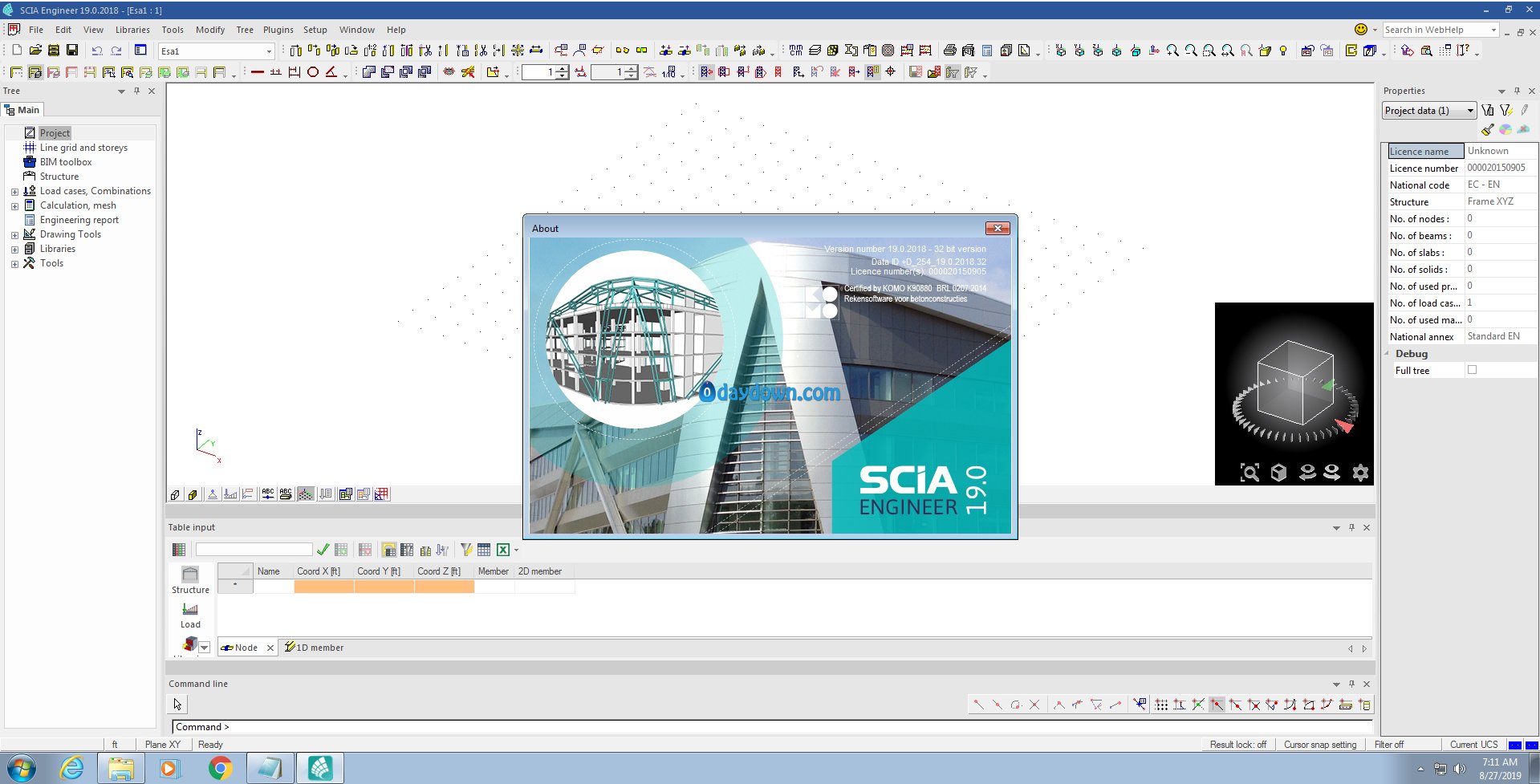
Task: Click the green checkmark in Table input
Action: 323,550
